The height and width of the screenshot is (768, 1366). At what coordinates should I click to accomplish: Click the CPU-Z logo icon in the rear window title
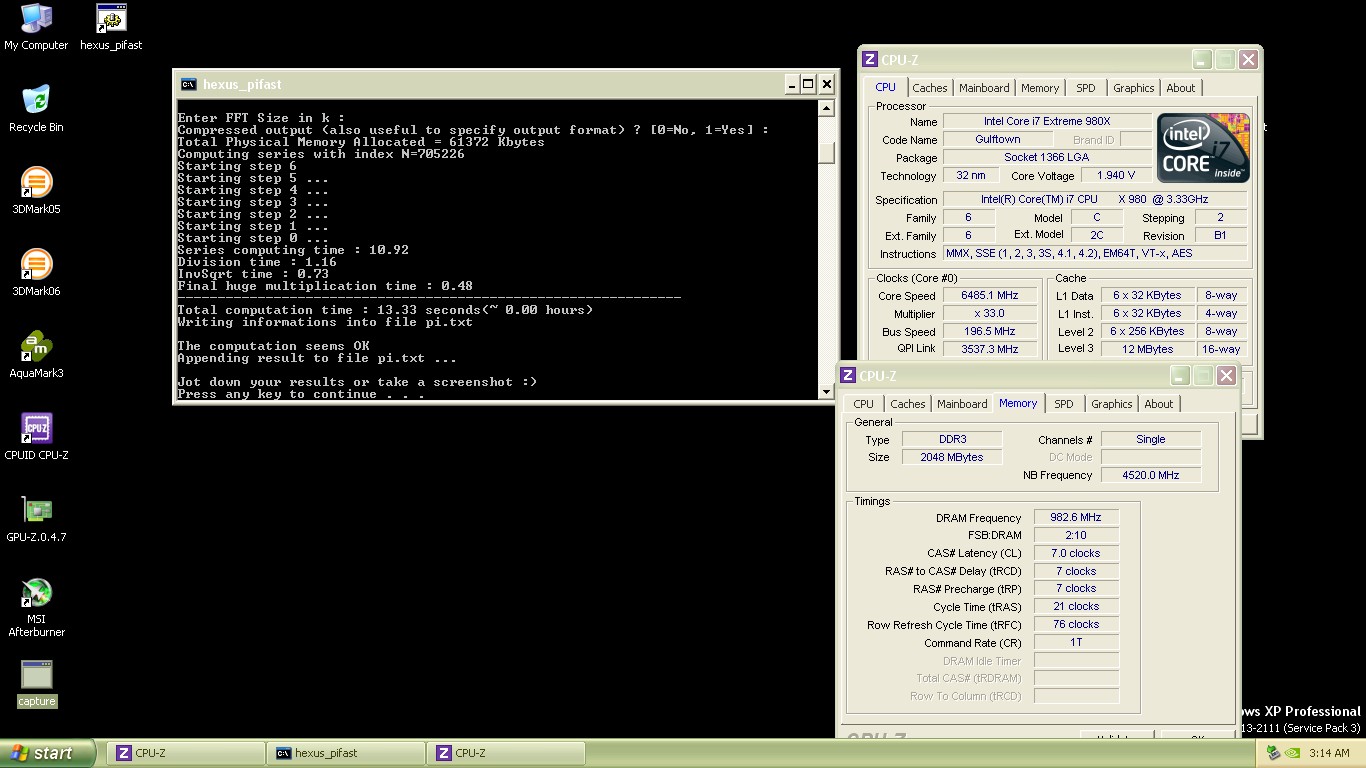pyautogui.click(x=870, y=60)
